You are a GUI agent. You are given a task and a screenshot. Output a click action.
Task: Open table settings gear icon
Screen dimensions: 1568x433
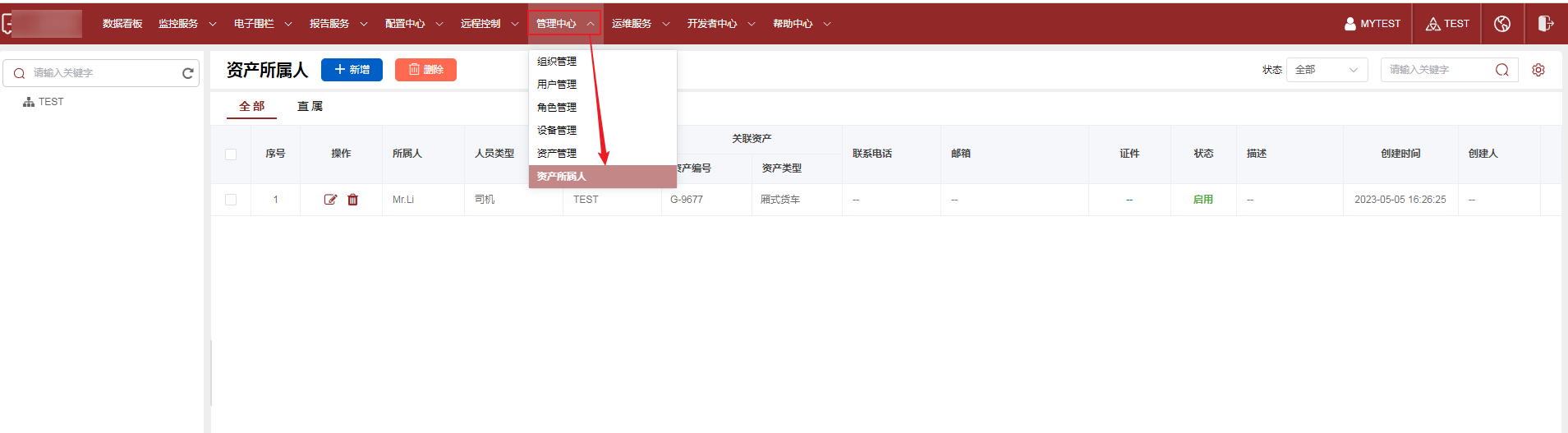coord(1538,70)
